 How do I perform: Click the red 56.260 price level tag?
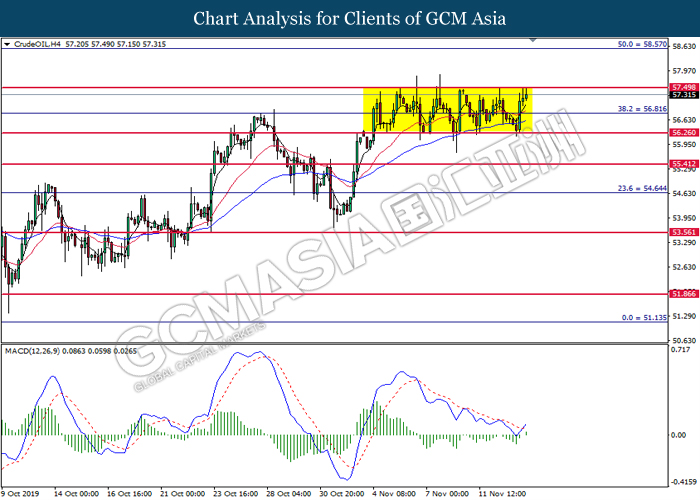click(684, 133)
